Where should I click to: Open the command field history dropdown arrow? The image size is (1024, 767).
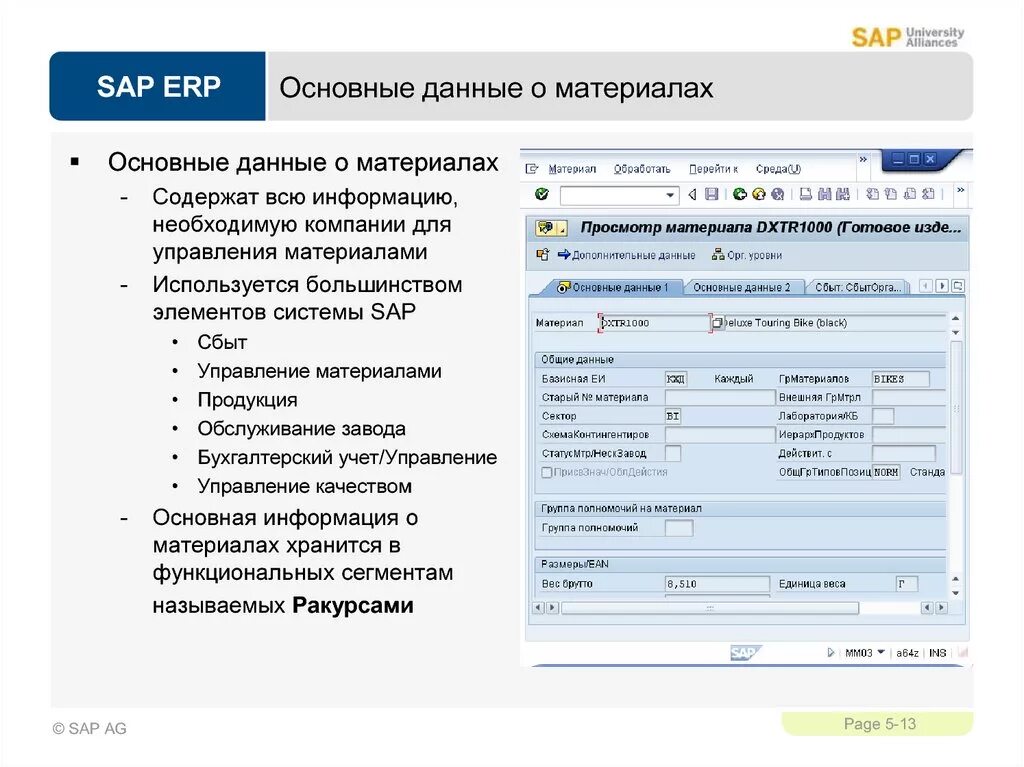click(670, 195)
